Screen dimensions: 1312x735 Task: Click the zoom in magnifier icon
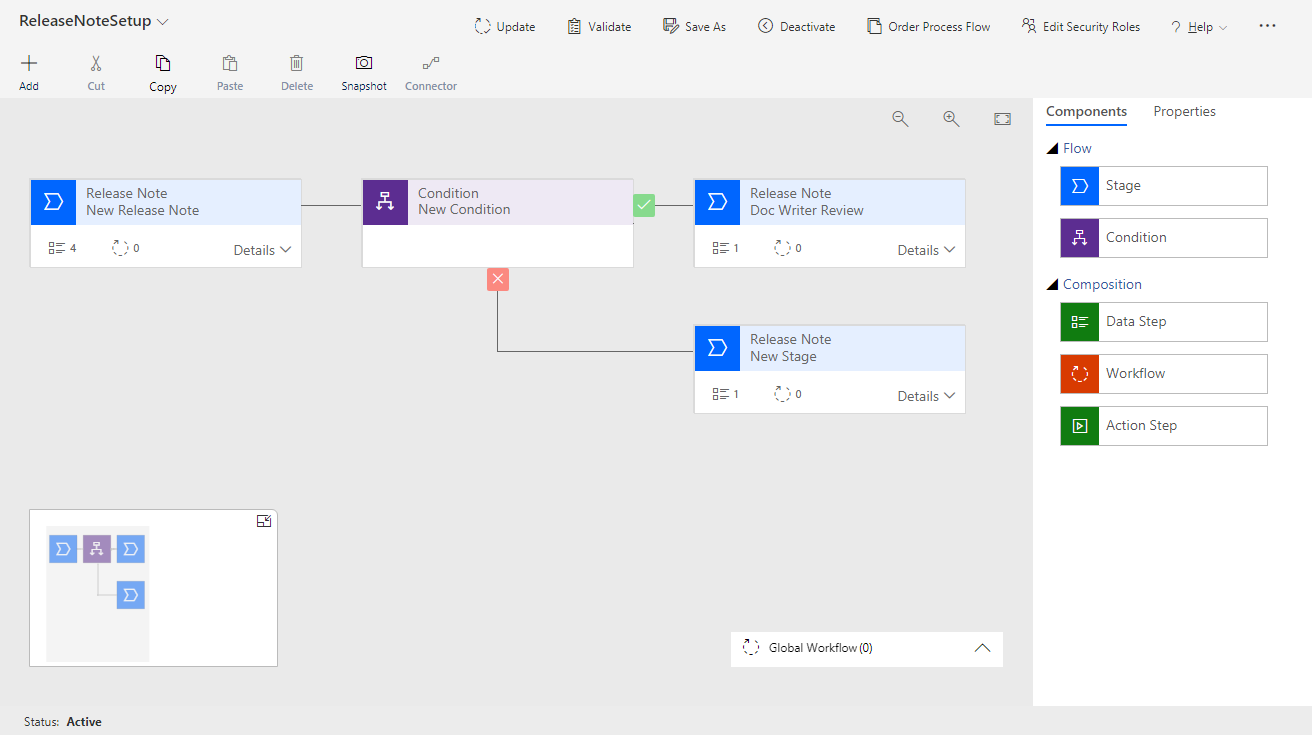tap(951, 119)
